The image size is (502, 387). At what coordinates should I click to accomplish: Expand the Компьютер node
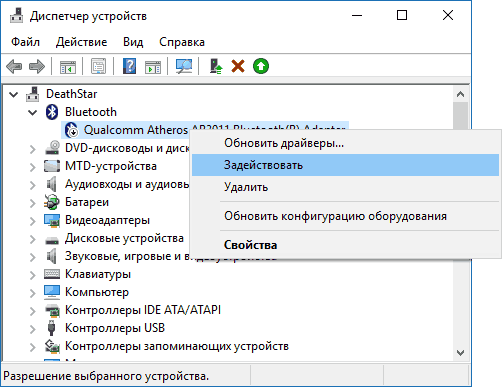click(x=32, y=293)
